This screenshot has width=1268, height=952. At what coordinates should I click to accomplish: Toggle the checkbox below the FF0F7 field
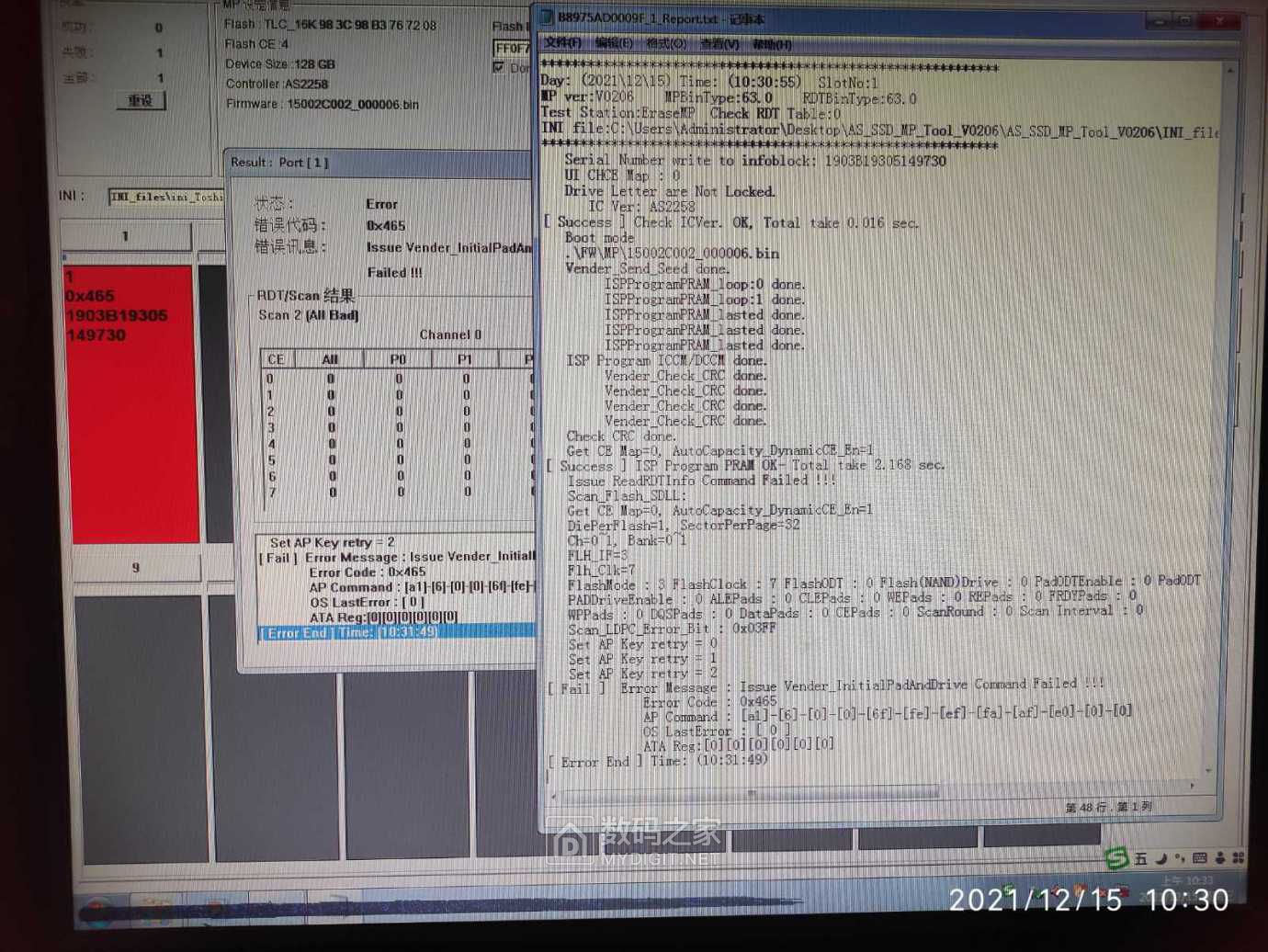point(498,67)
